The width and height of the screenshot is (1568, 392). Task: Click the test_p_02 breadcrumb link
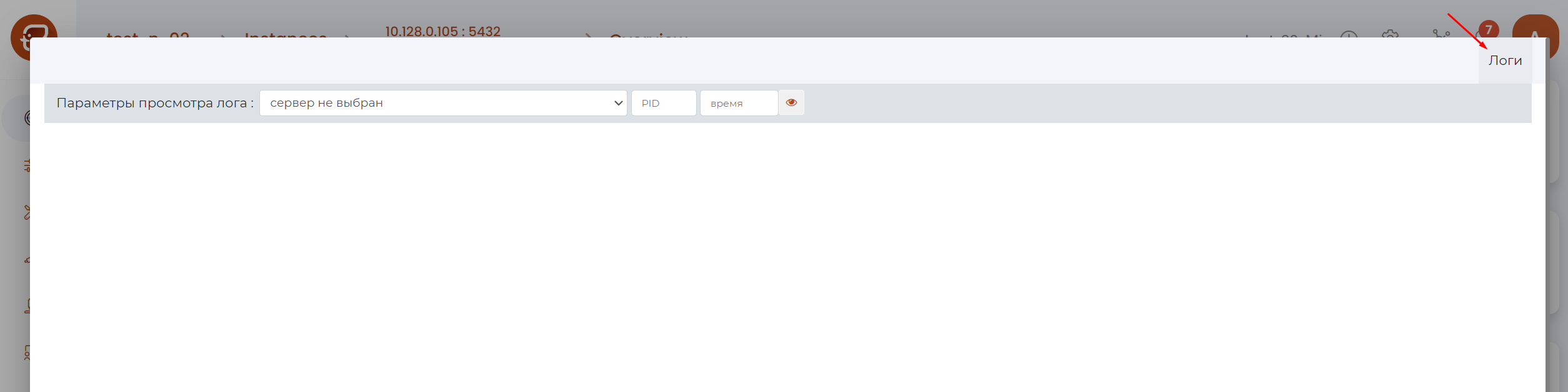coord(147,34)
